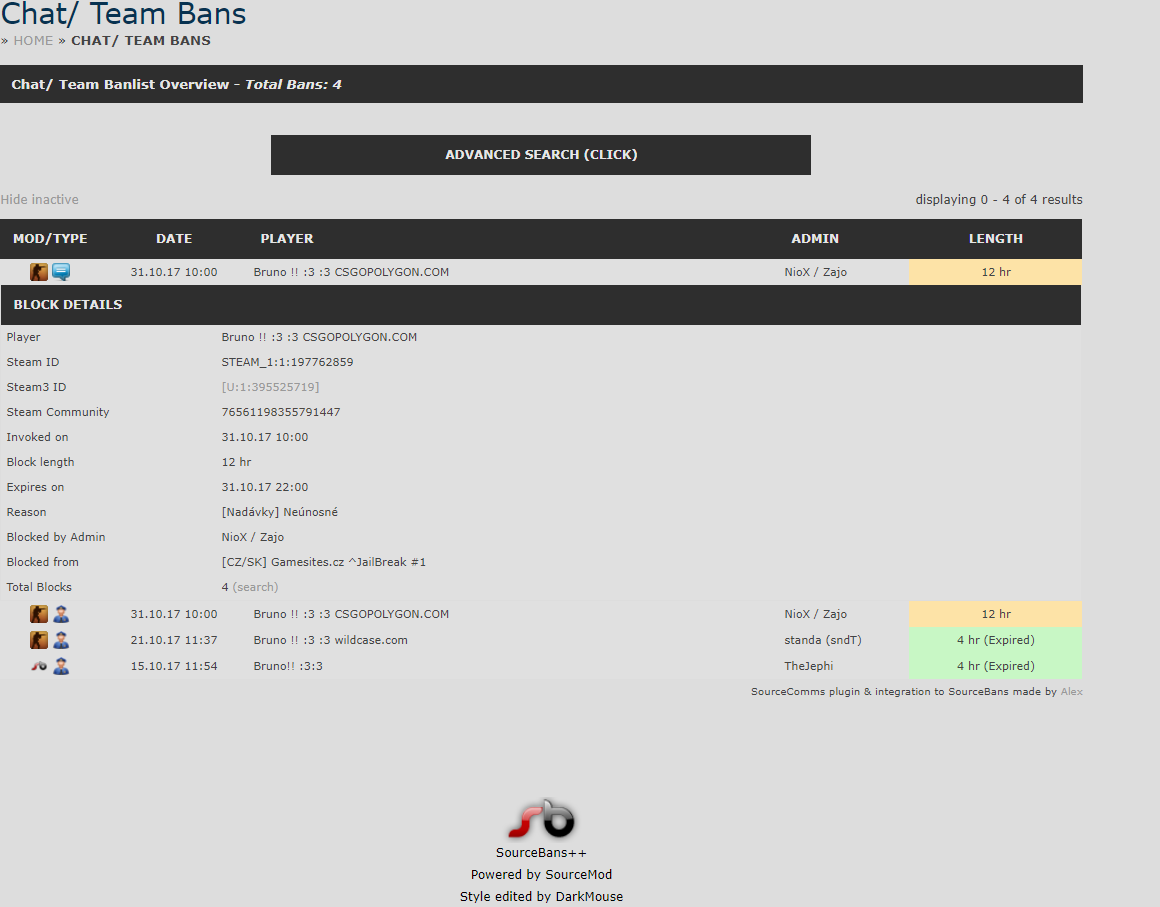The height and width of the screenshot is (907, 1160).
Task: Click the Counter-Strike mod icon in first row
Action: click(x=39, y=272)
